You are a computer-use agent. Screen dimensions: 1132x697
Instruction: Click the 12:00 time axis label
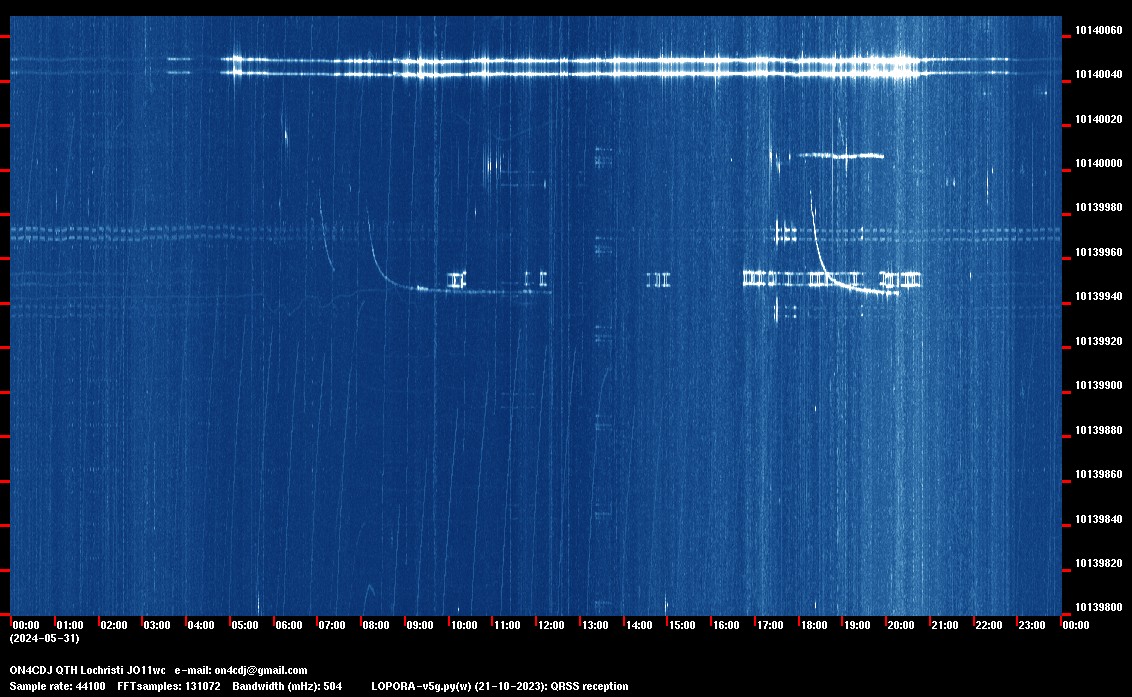click(x=551, y=625)
